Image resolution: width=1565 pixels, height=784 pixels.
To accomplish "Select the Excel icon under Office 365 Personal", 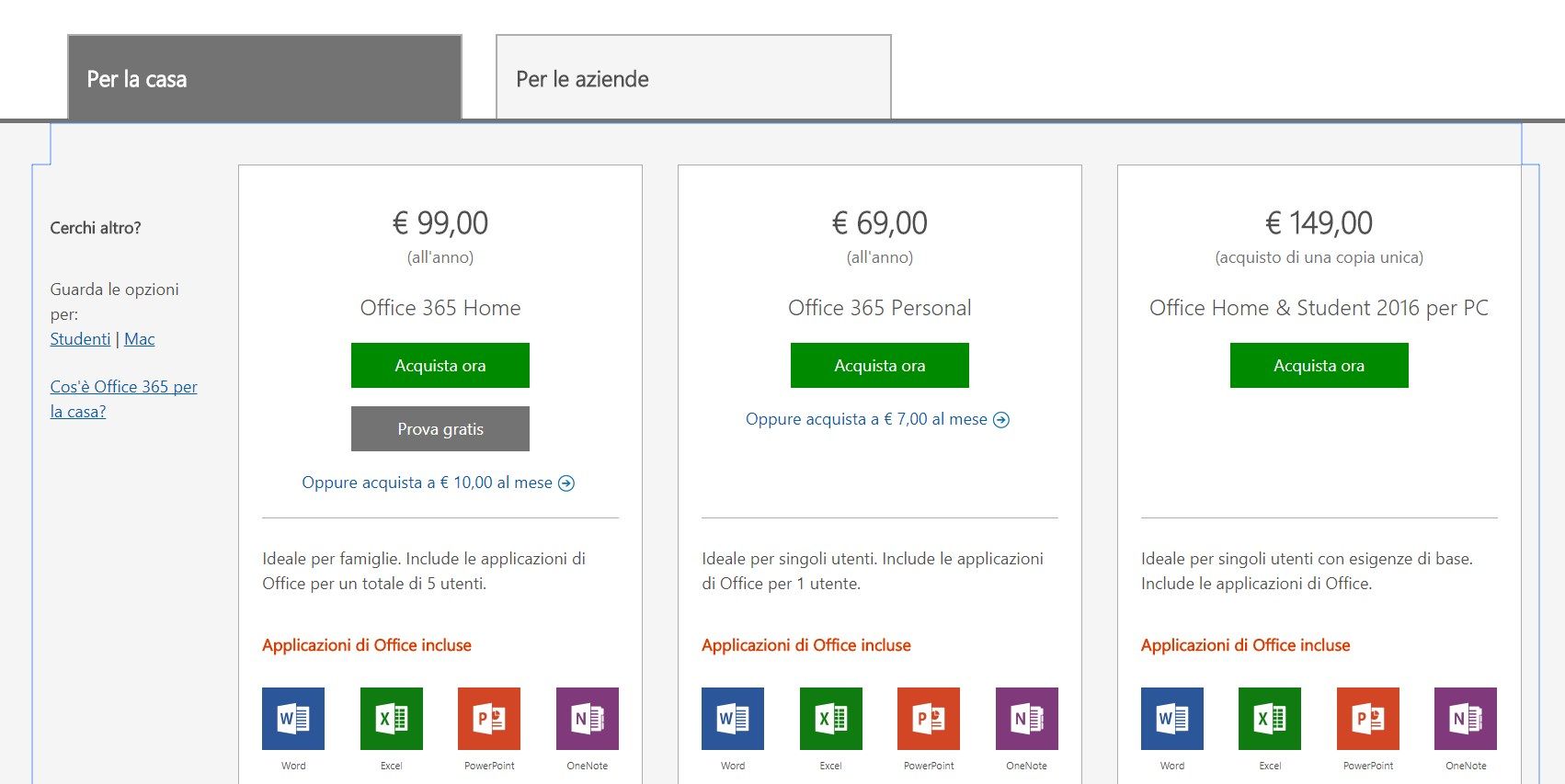I will pos(830,719).
